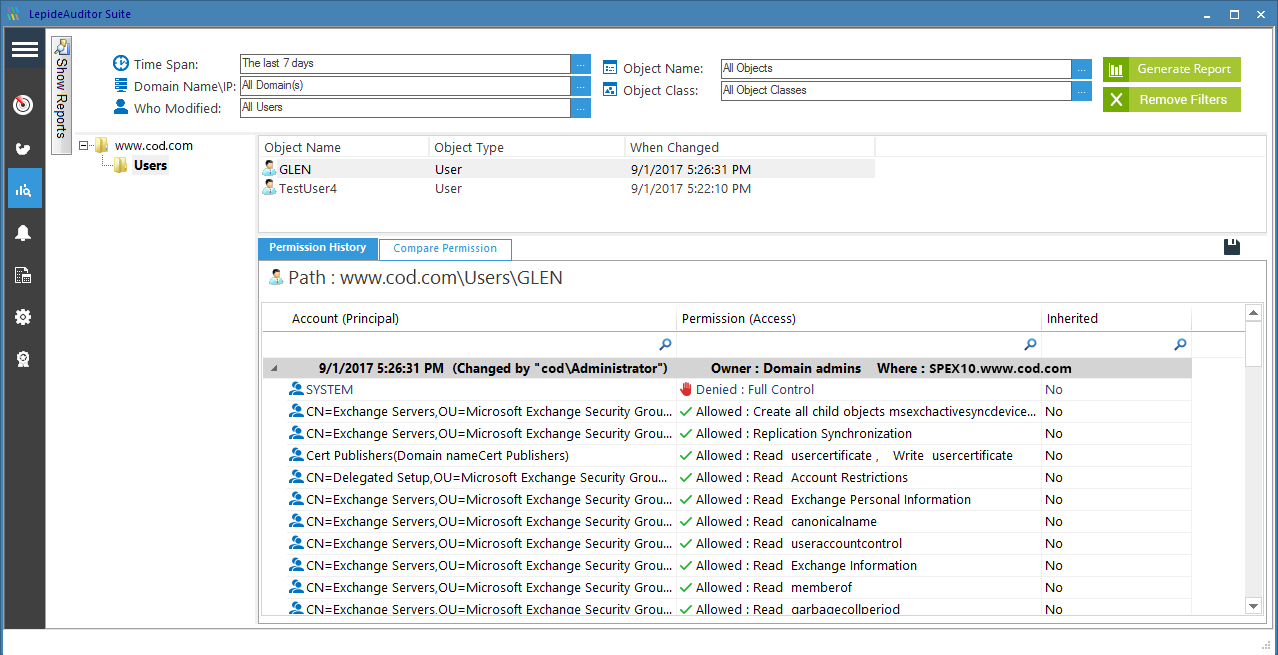1278x655 pixels.
Task: Click the Remove Filters button
Action: click(x=1172, y=100)
